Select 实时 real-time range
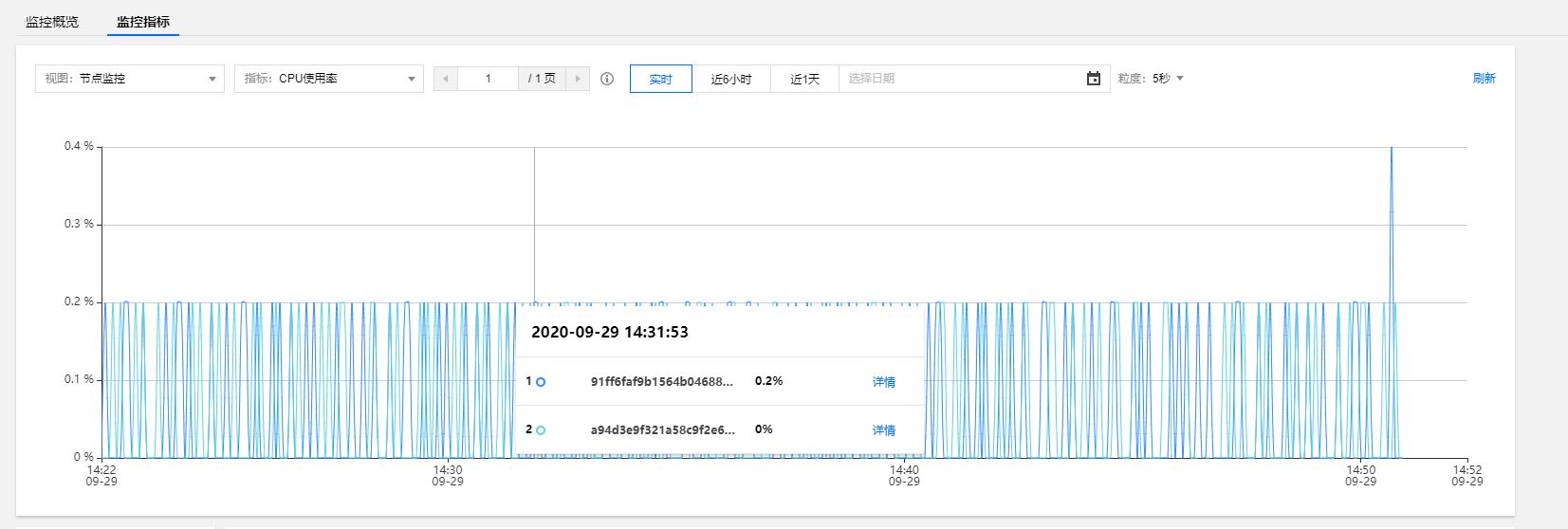1568x529 pixels. click(x=660, y=79)
